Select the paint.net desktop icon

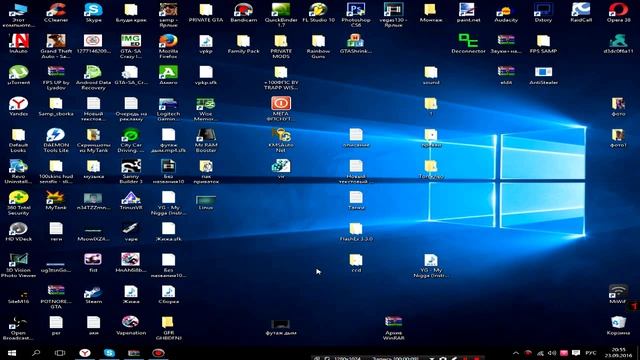coord(468,12)
